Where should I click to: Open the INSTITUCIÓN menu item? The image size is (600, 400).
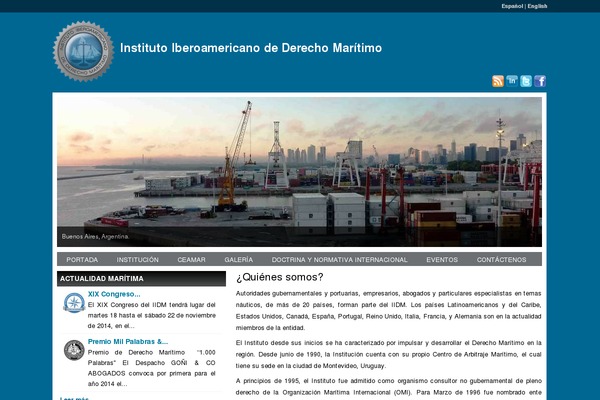click(138, 260)
